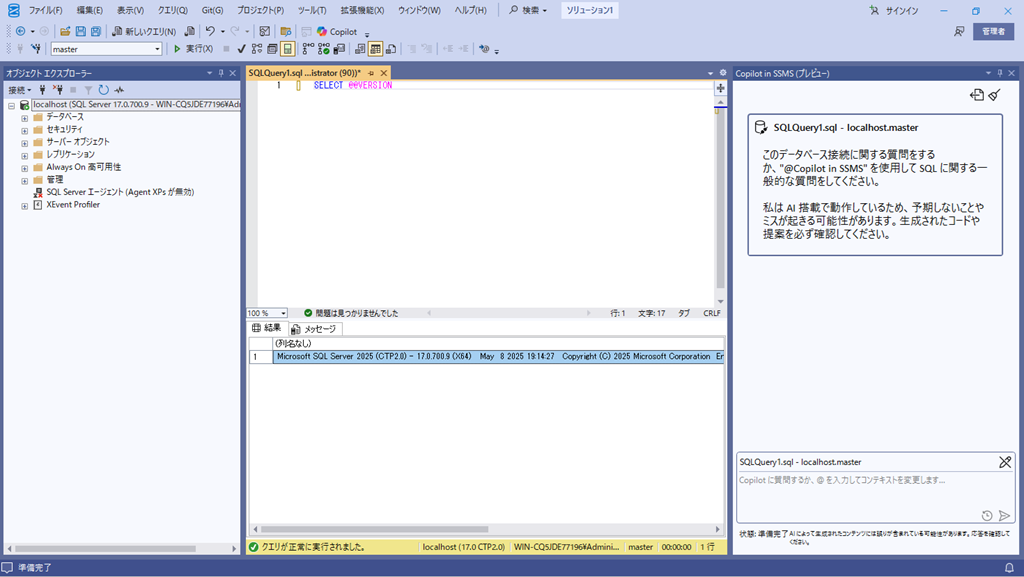Toggle the Query Options highlighted button
The height and width of the screenshot is (577, 1024).
pyautogui.click(x=287, y=49)
